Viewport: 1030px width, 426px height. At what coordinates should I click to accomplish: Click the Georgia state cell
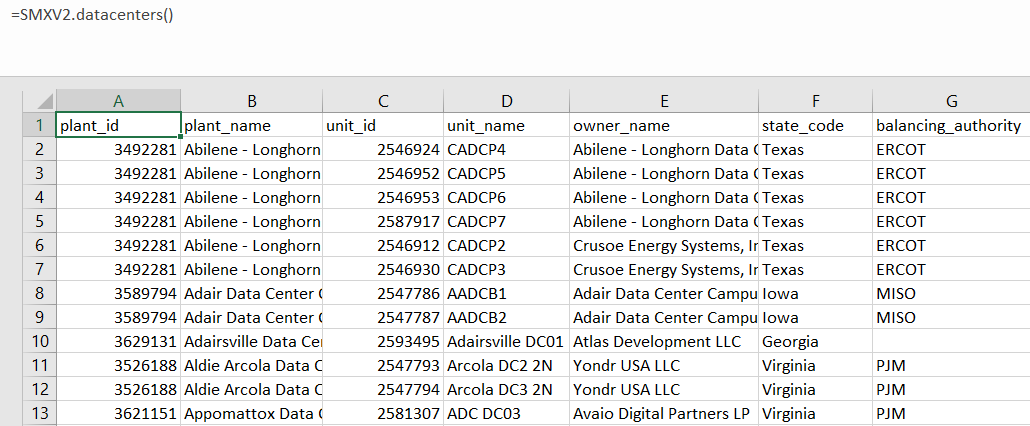coord(815,341)
